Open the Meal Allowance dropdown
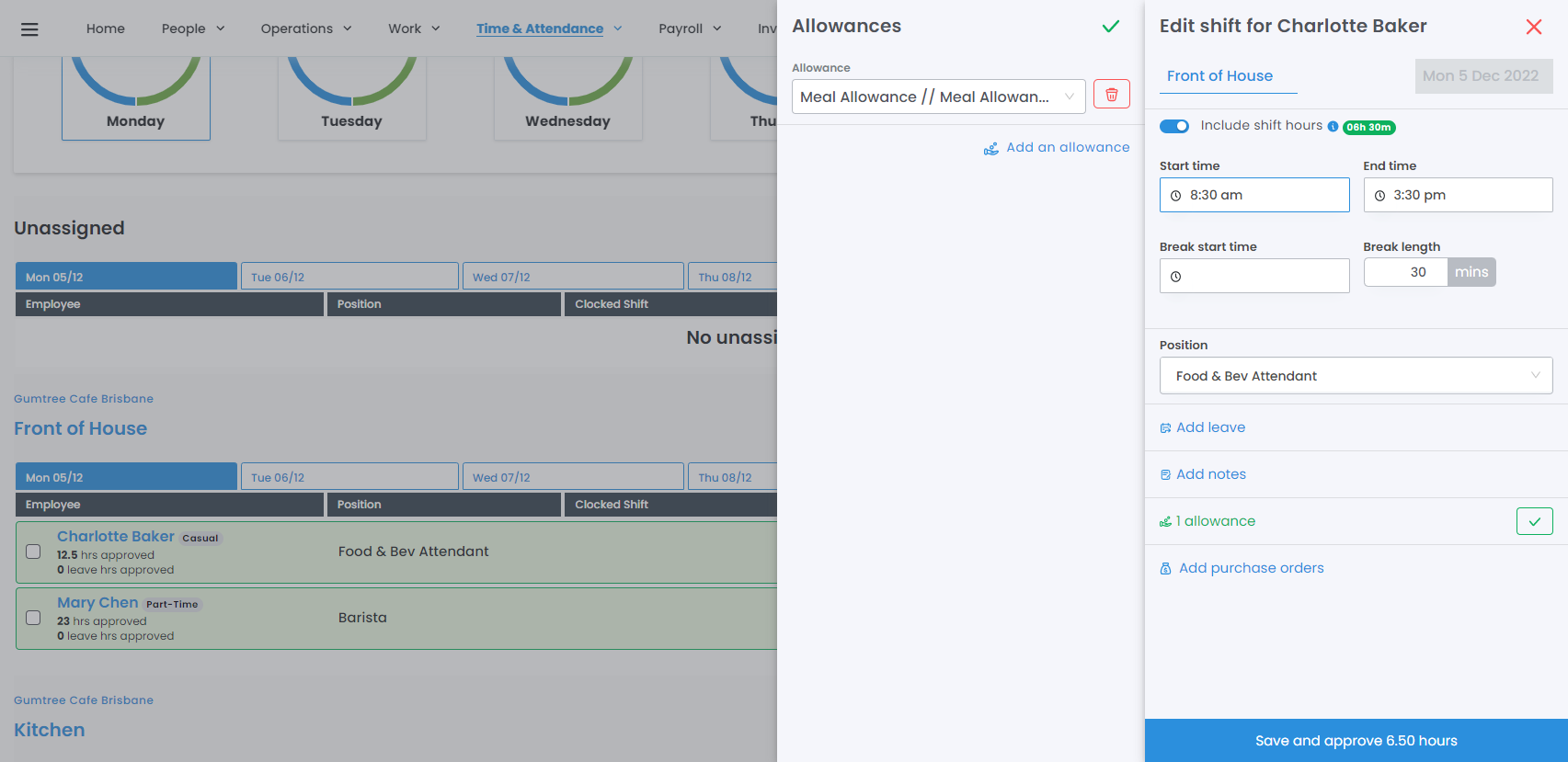 click(938, 97)
